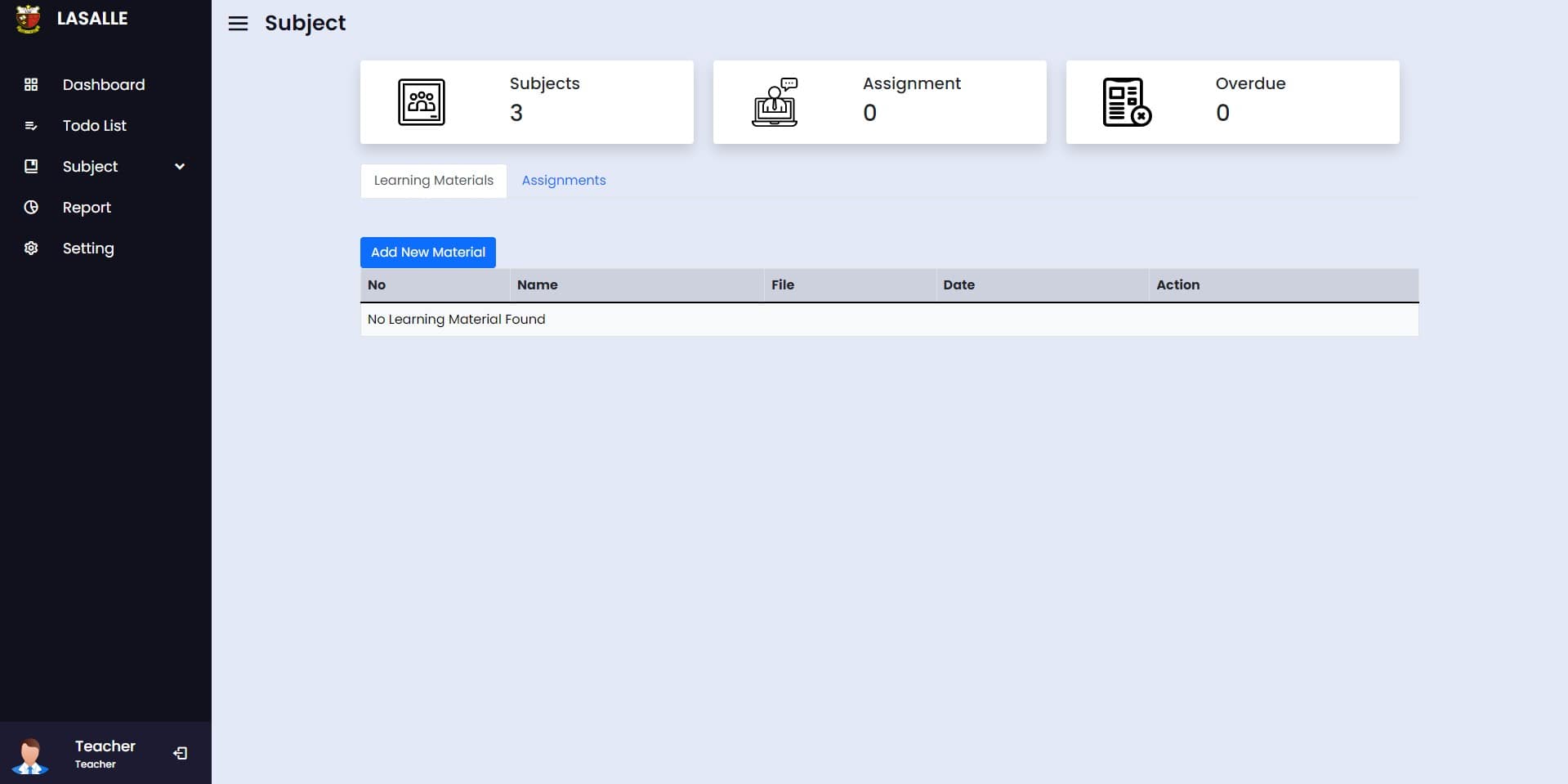Screen dimensions: 1568x784
Task: Click the Assignment card laptop icon
Action: pyautogui.click(x=775, y=102)
